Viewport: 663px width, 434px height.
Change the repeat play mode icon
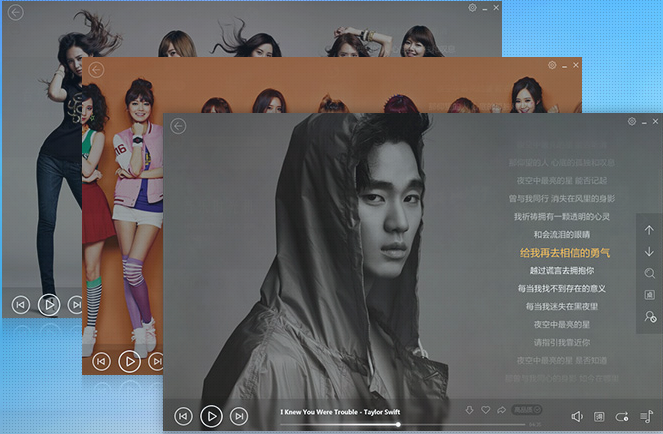point(622,417)
